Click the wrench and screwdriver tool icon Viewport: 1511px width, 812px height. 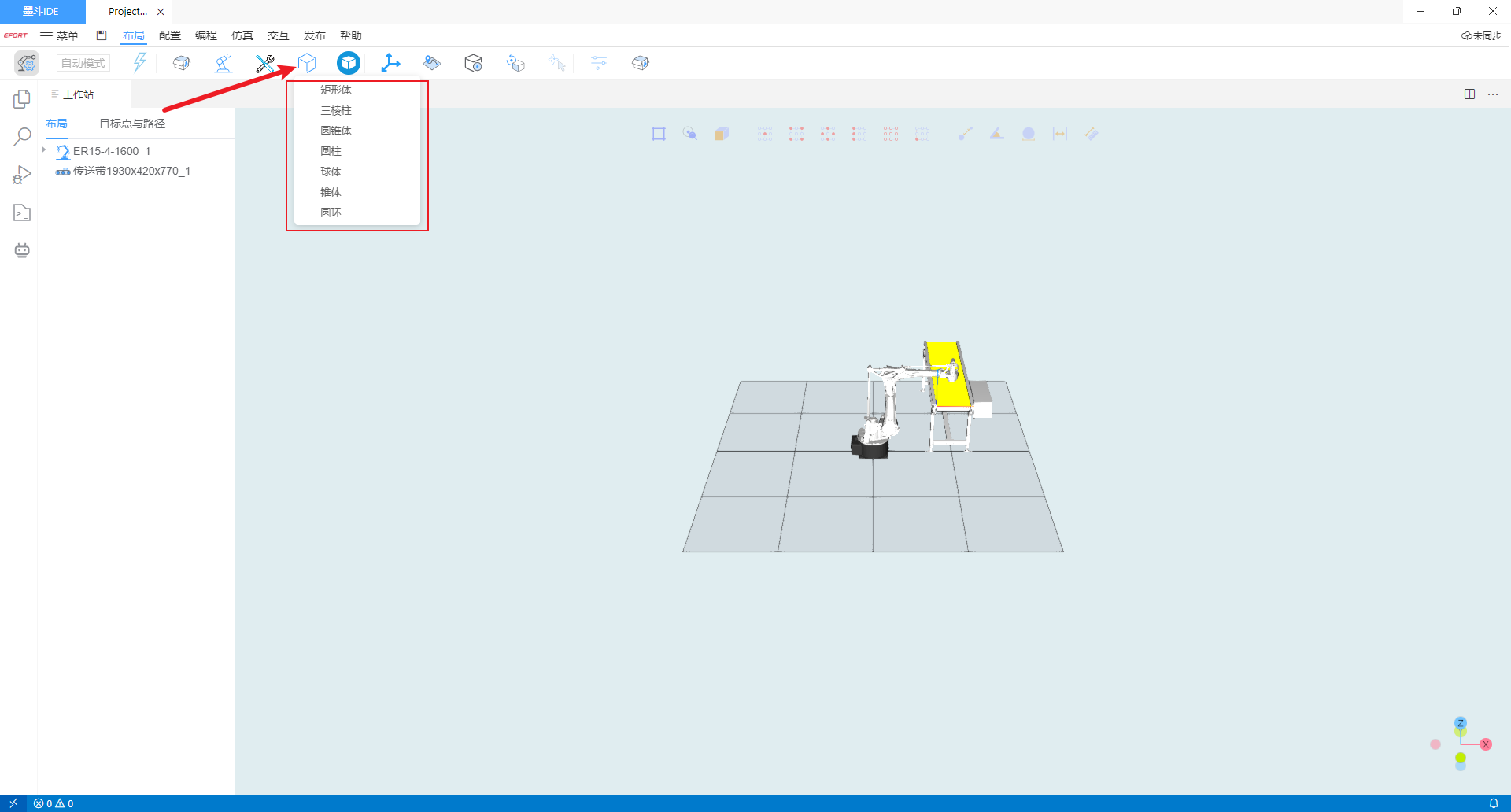coord(264,63)
